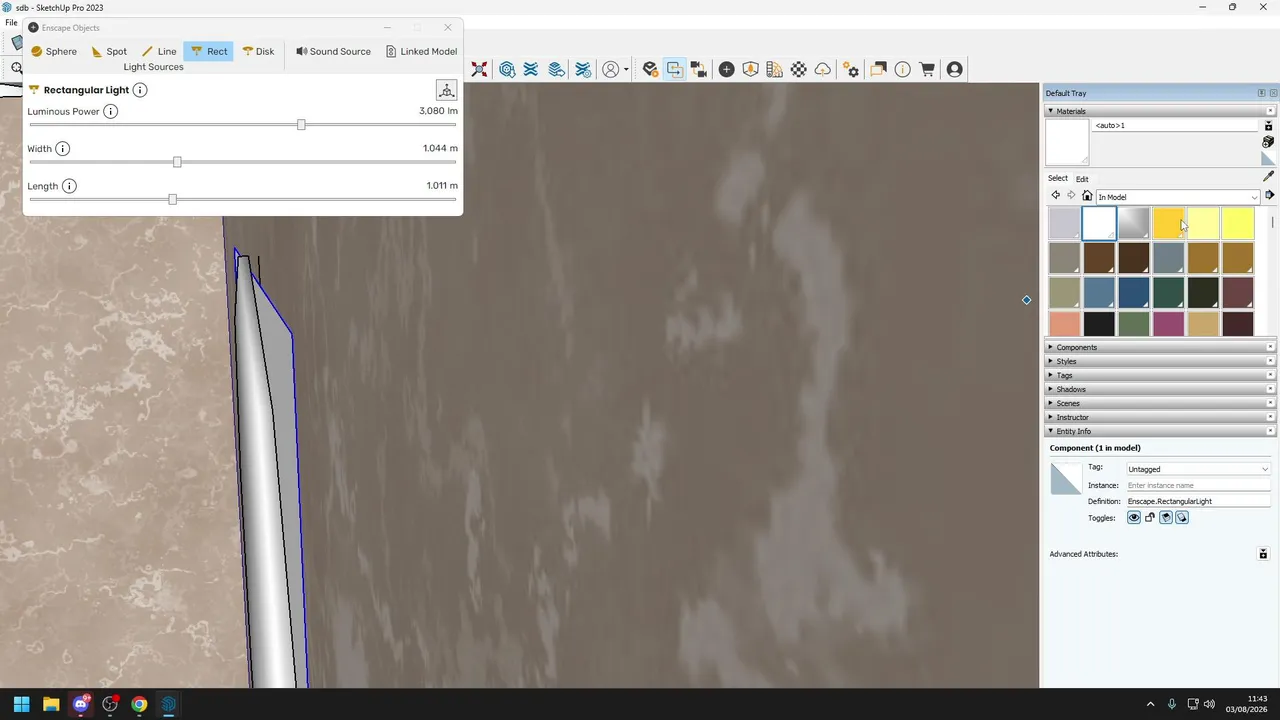Toggle the entity lock icon
This screenshot has height=720, width=1280.
[1150, 518]
